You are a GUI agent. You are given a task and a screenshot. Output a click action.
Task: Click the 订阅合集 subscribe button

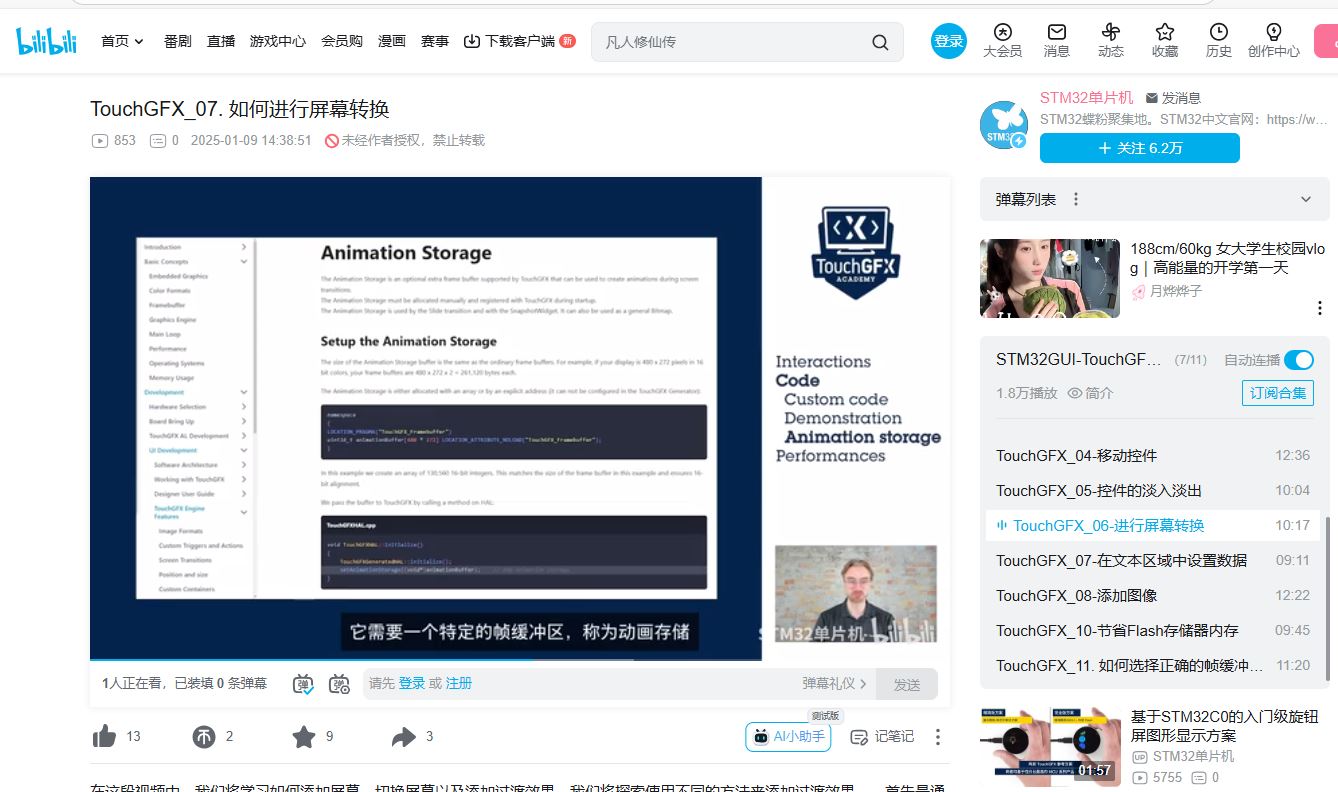(x=1277, y=393)
